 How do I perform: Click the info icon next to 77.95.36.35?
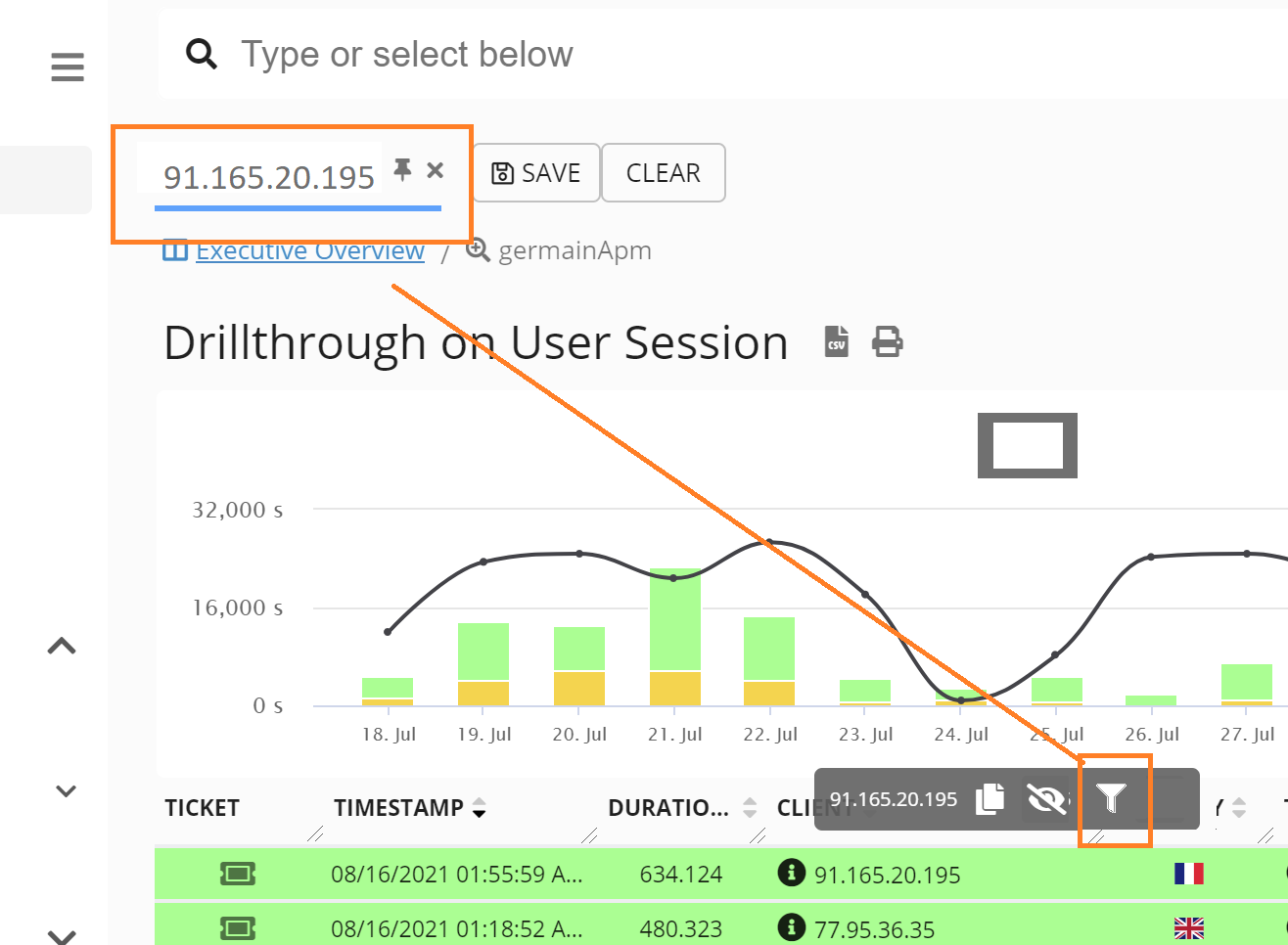pos(792,927)
